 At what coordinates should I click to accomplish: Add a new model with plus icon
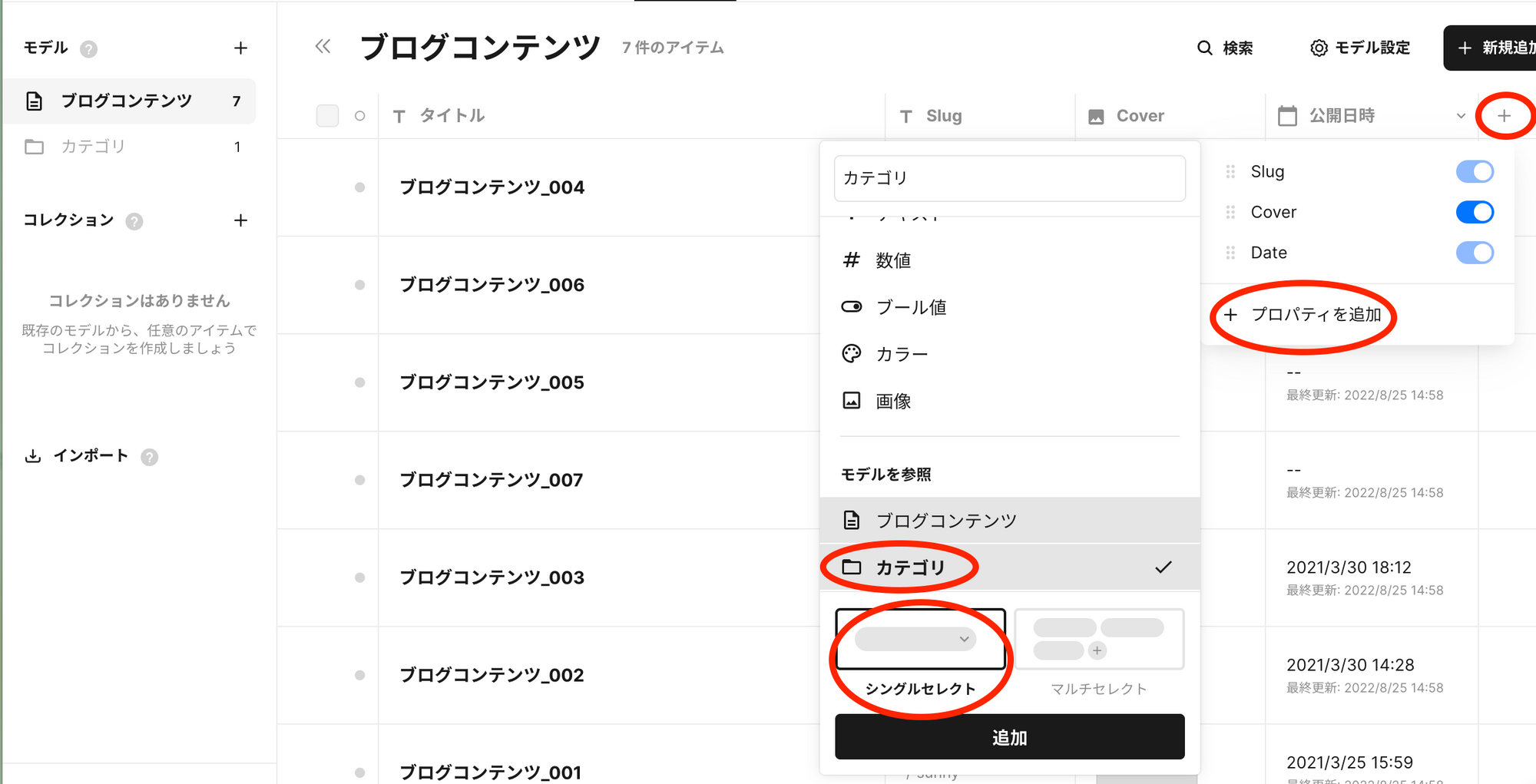click(240, 48)
